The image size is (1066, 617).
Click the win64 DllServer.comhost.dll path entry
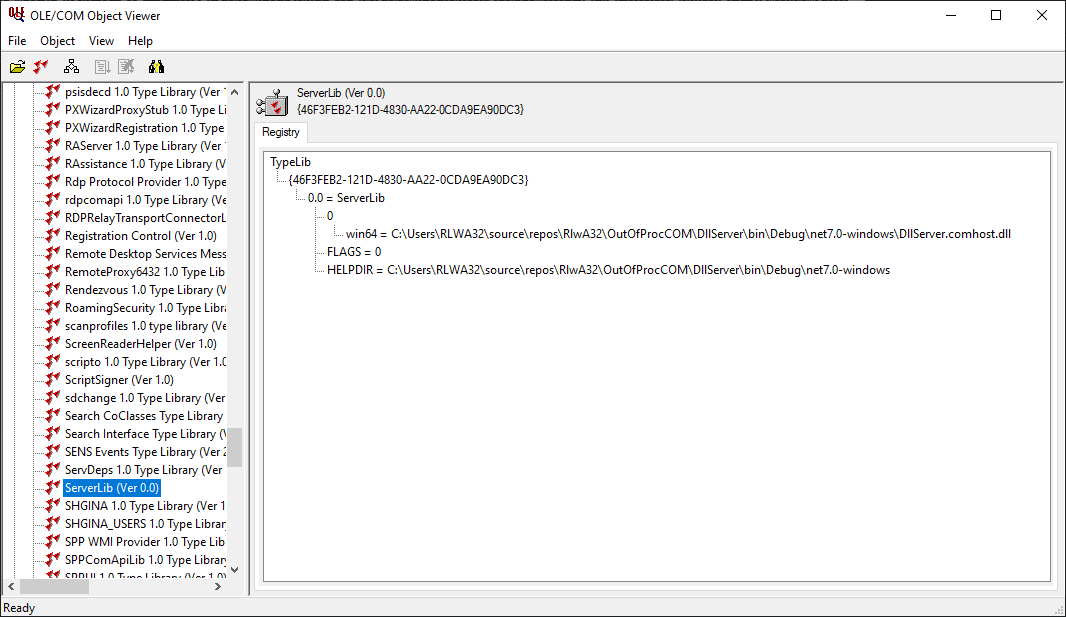point(678,234)
